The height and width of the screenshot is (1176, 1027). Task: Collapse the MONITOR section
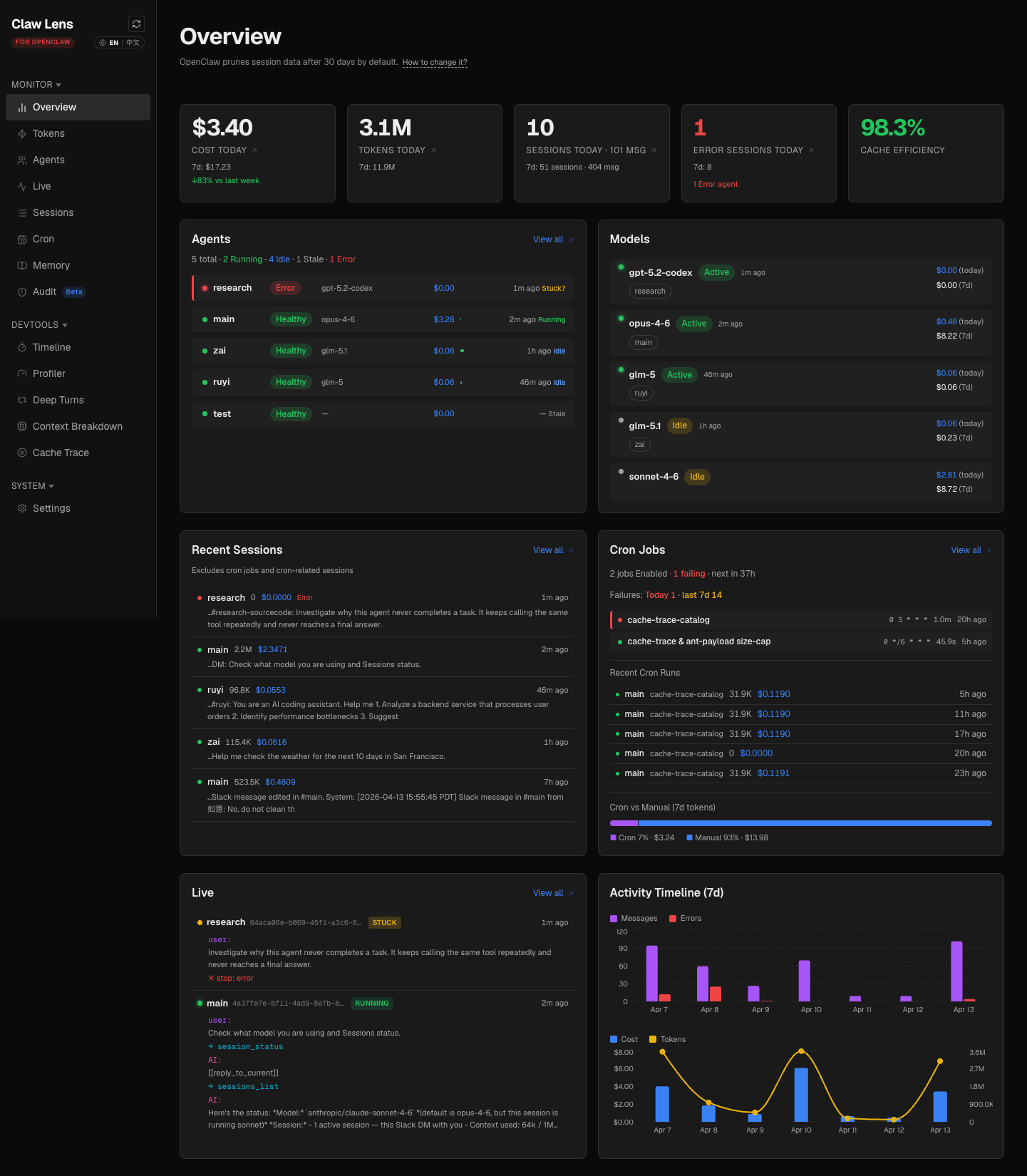pyautogui.click(x=36, y=85)
